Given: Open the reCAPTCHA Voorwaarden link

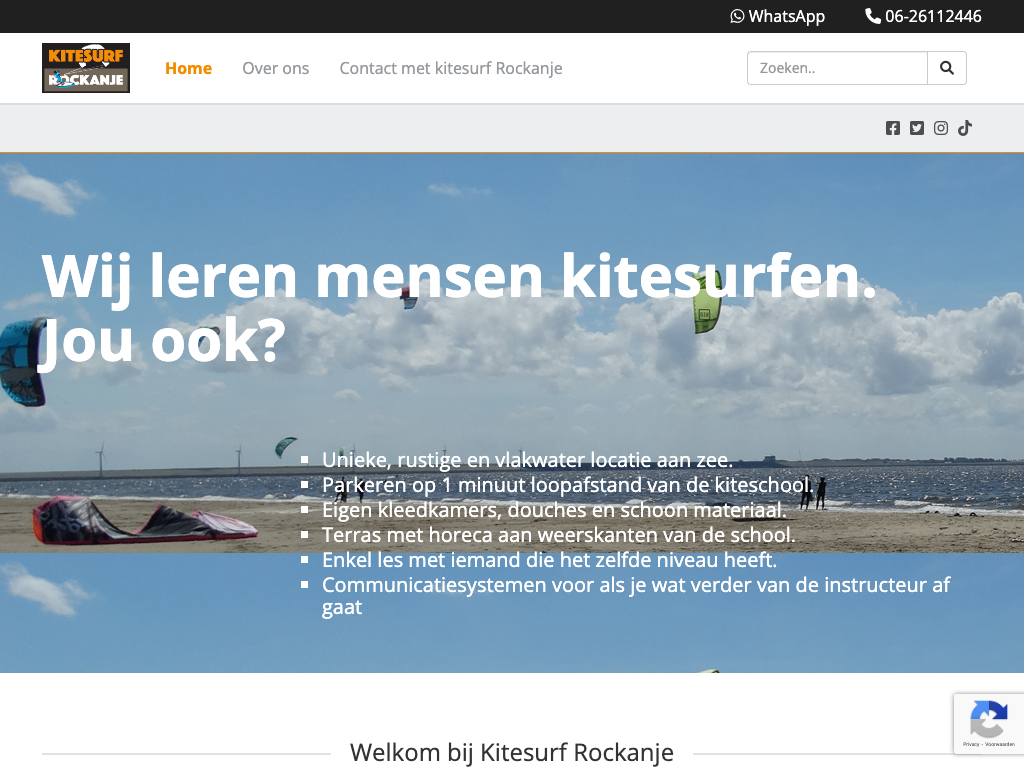Looking at the screenshot, I should point(1000,744).
